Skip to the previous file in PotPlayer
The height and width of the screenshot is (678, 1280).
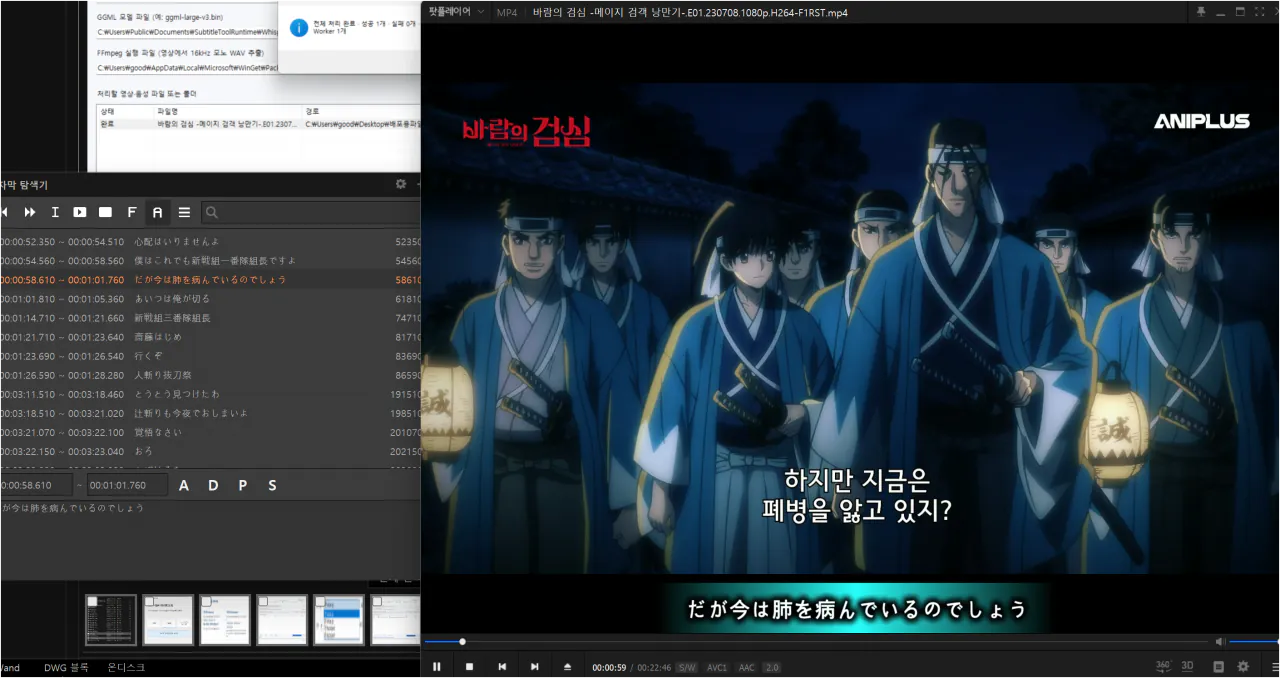(x=502, y=666)
